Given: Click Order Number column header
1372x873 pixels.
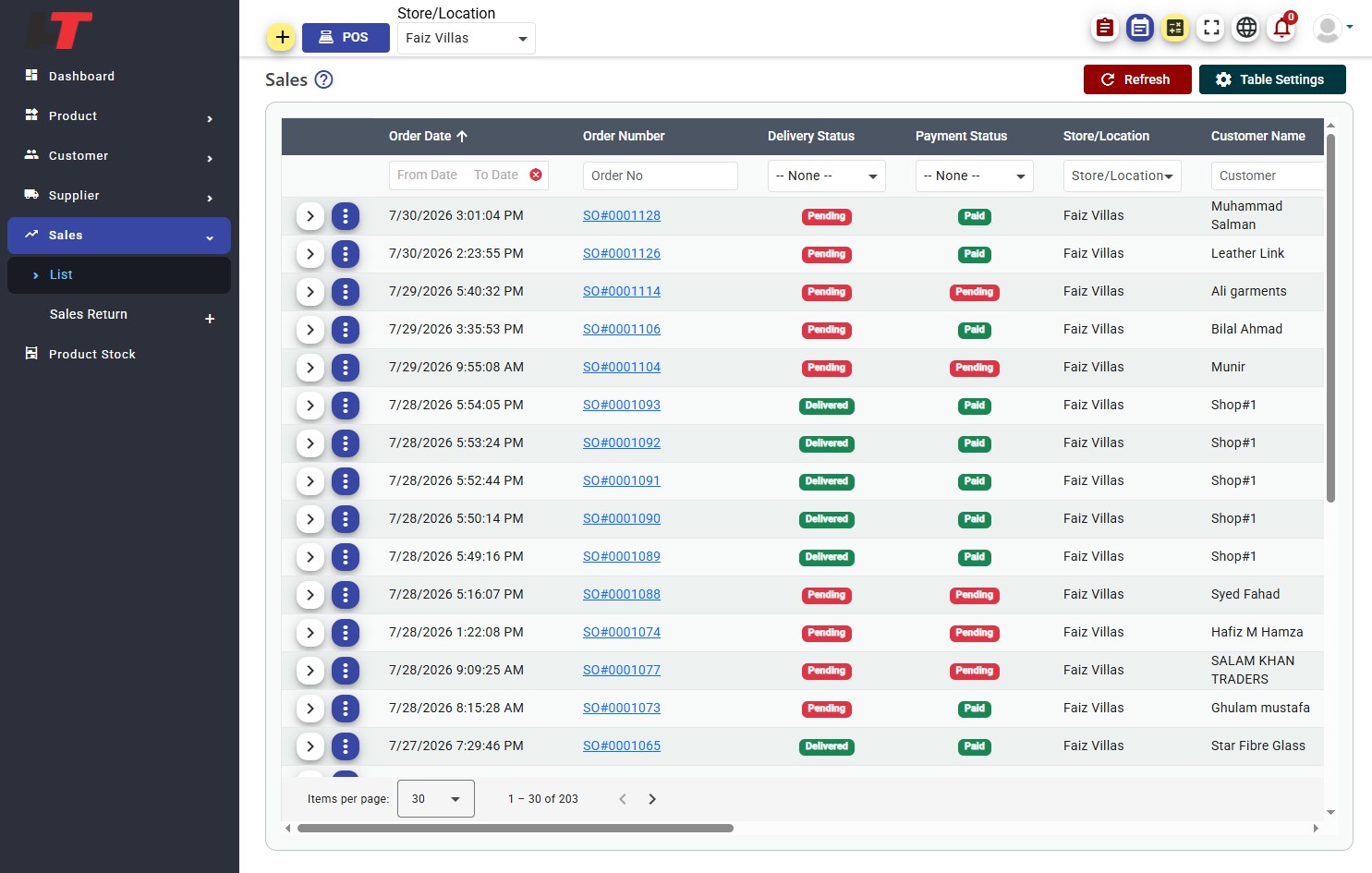Looking at the screenshot, I should 624,136.
